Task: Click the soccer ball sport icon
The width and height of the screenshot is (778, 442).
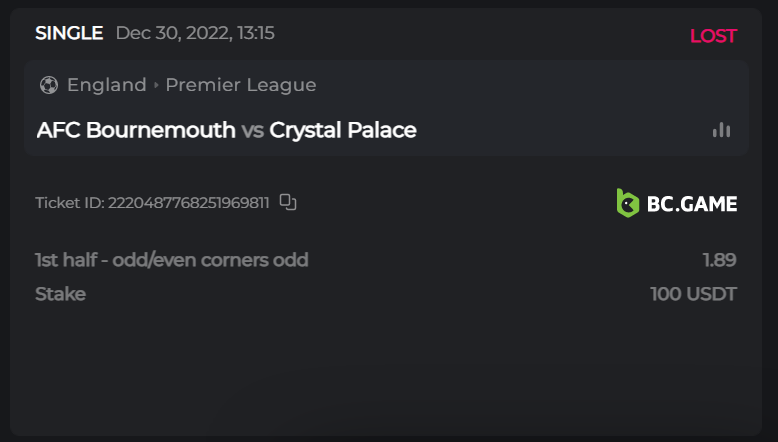Action: [x=48, y=85]
